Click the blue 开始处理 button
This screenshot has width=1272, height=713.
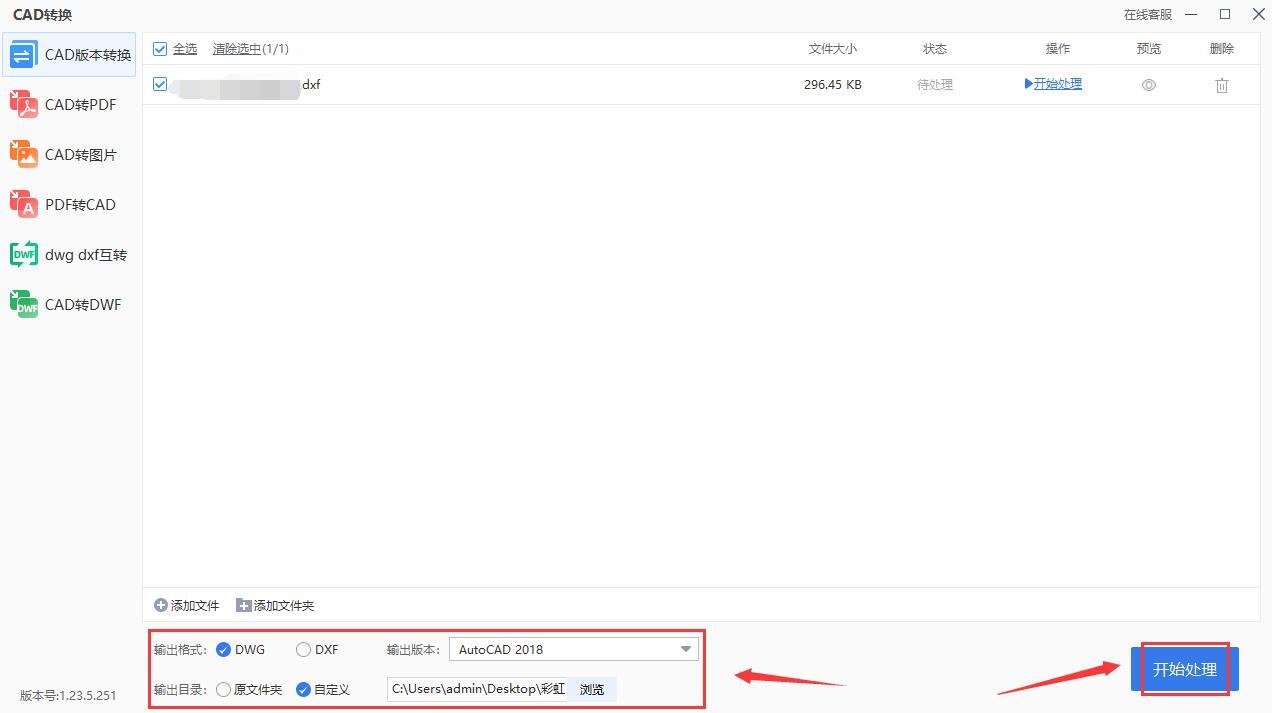tap(1185, 670)
